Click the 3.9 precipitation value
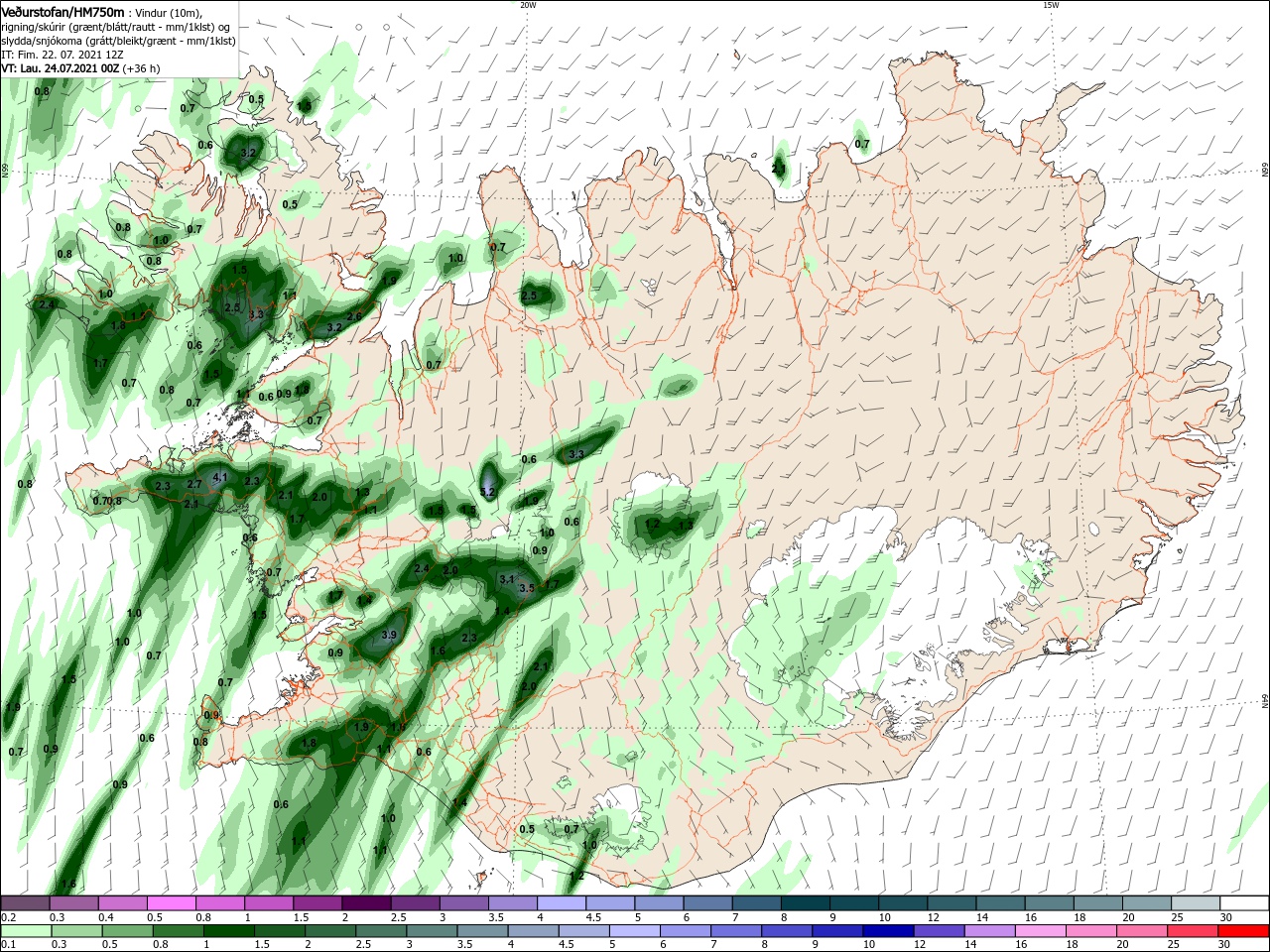This screenshot has height=952, width=1270. tap(390, 635)
